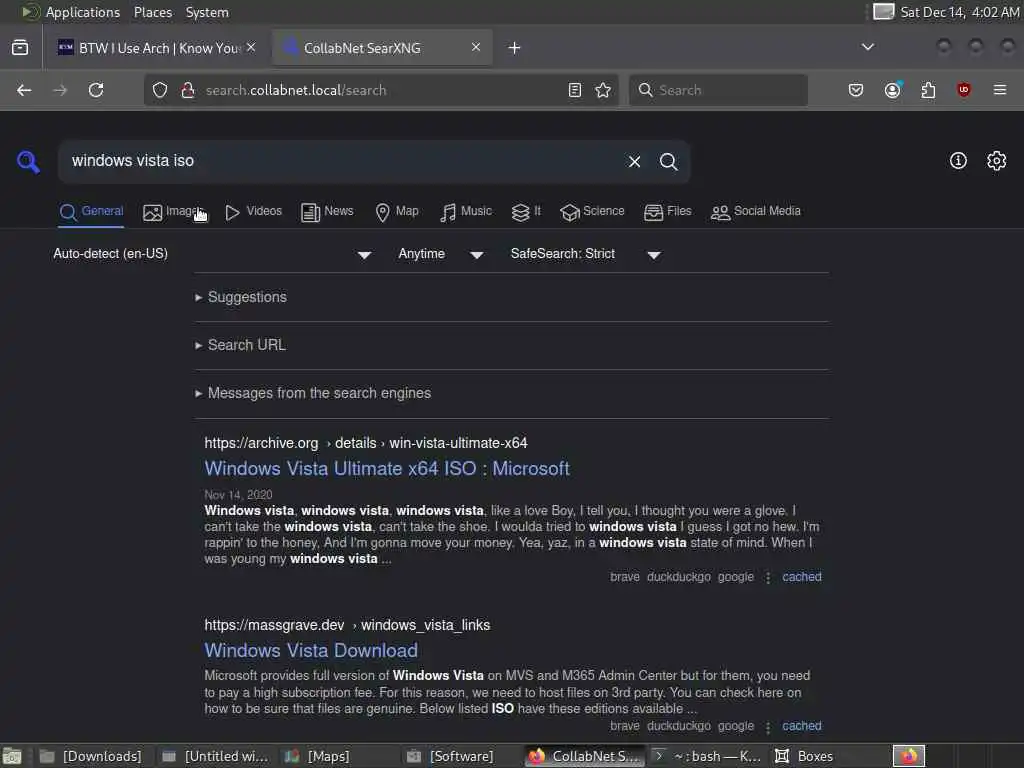The height and width of the screenshot is (768, 1024).
Task: Open the uBlock Origin extension icon
Action: [x=963, y=89]
